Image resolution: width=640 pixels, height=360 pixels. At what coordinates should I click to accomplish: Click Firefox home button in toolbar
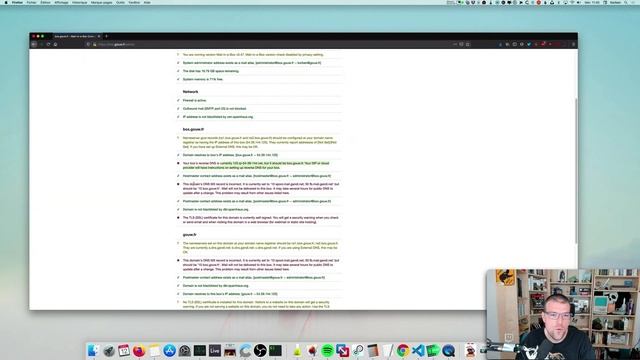(x=56, y=44)
